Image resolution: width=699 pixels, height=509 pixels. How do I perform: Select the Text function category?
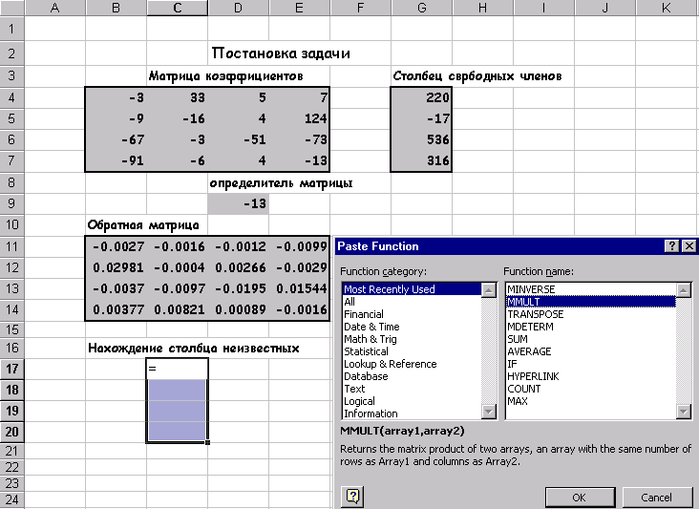pos(412,389)
